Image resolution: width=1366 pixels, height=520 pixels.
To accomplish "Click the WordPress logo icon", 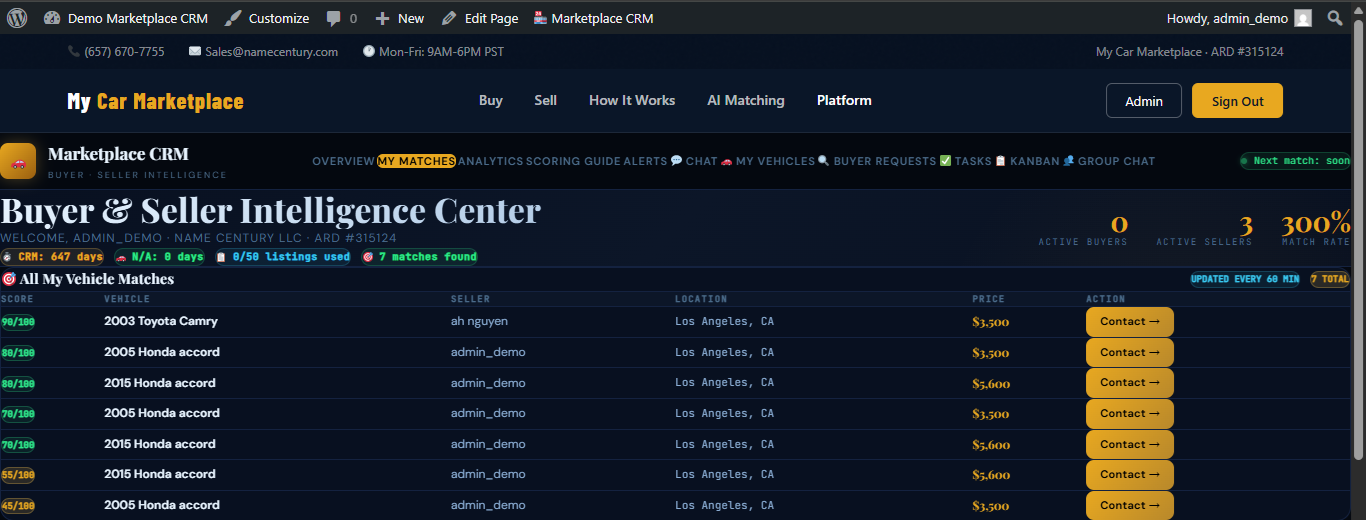I will [17, 18].
